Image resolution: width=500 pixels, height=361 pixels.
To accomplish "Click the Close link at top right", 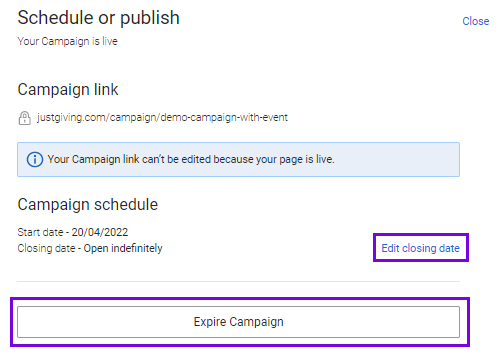I will (x=476, y=21).
